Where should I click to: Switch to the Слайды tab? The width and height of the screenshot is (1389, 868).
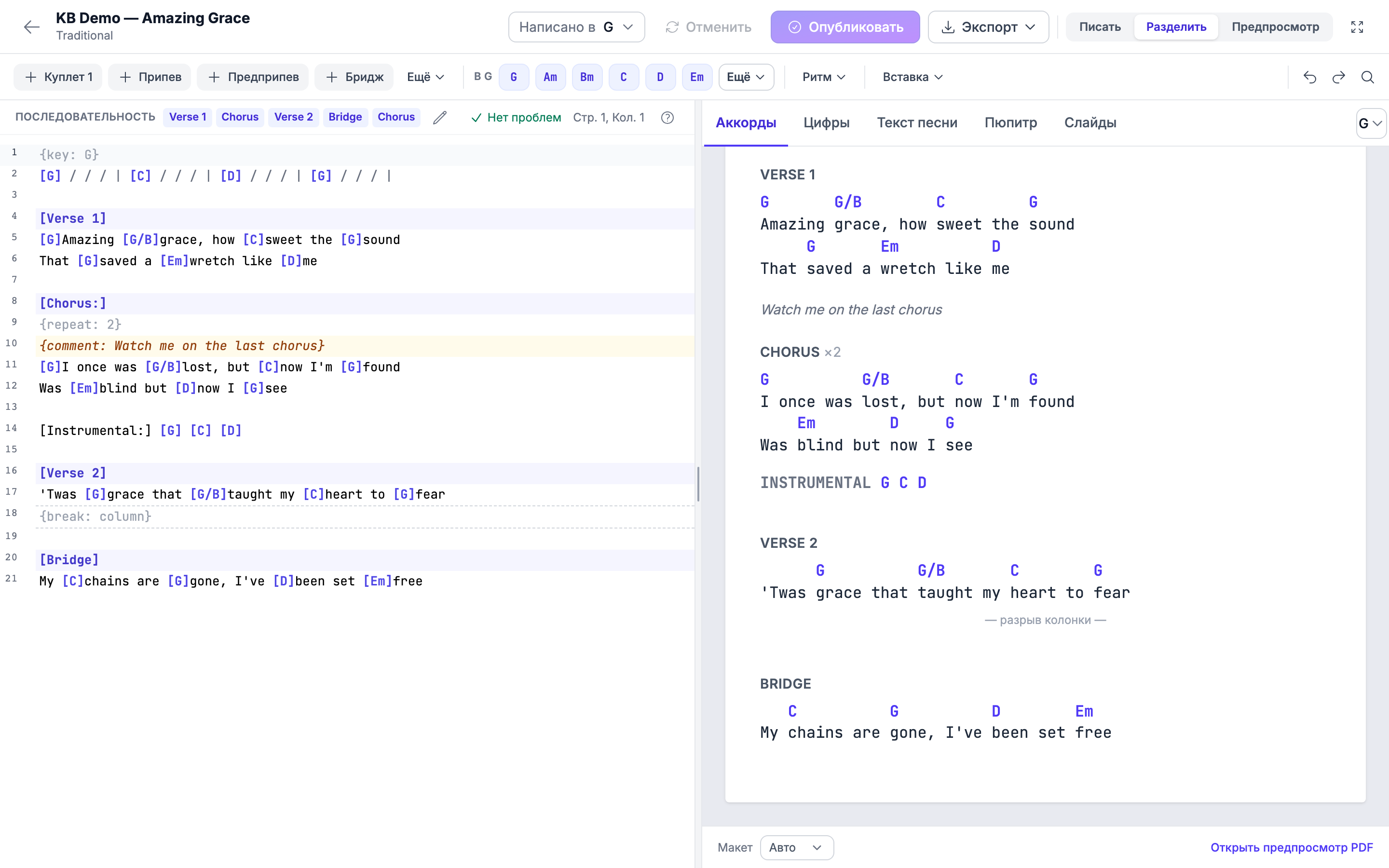[x=1090, y=123]
